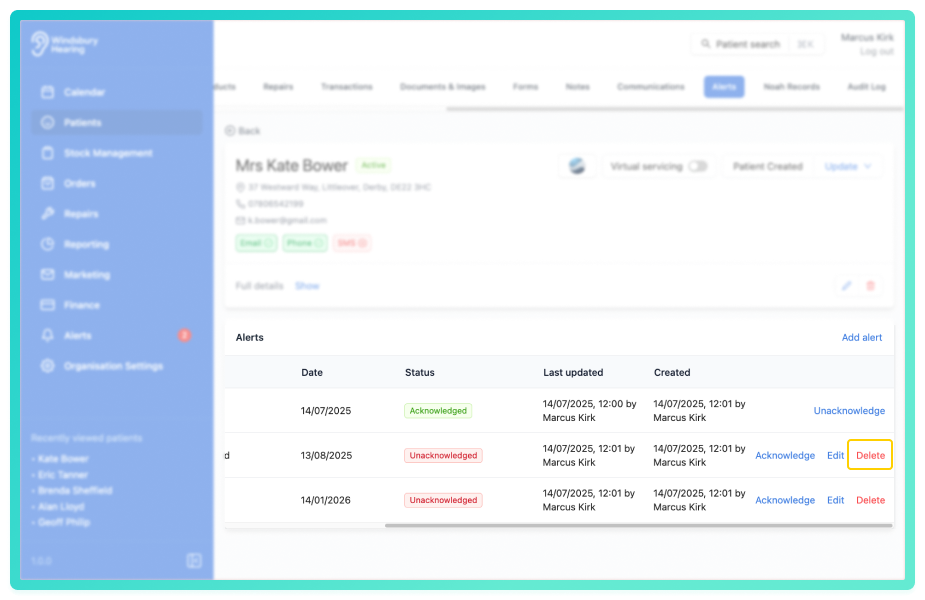Unacknowledge the 14/07/2025 alert

point(849,411)
